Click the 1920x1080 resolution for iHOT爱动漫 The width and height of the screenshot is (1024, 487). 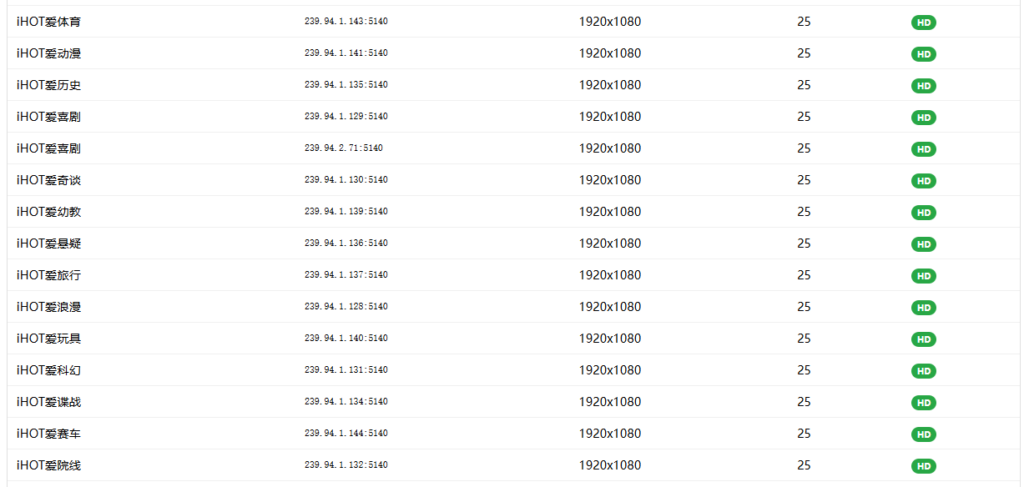610,53
